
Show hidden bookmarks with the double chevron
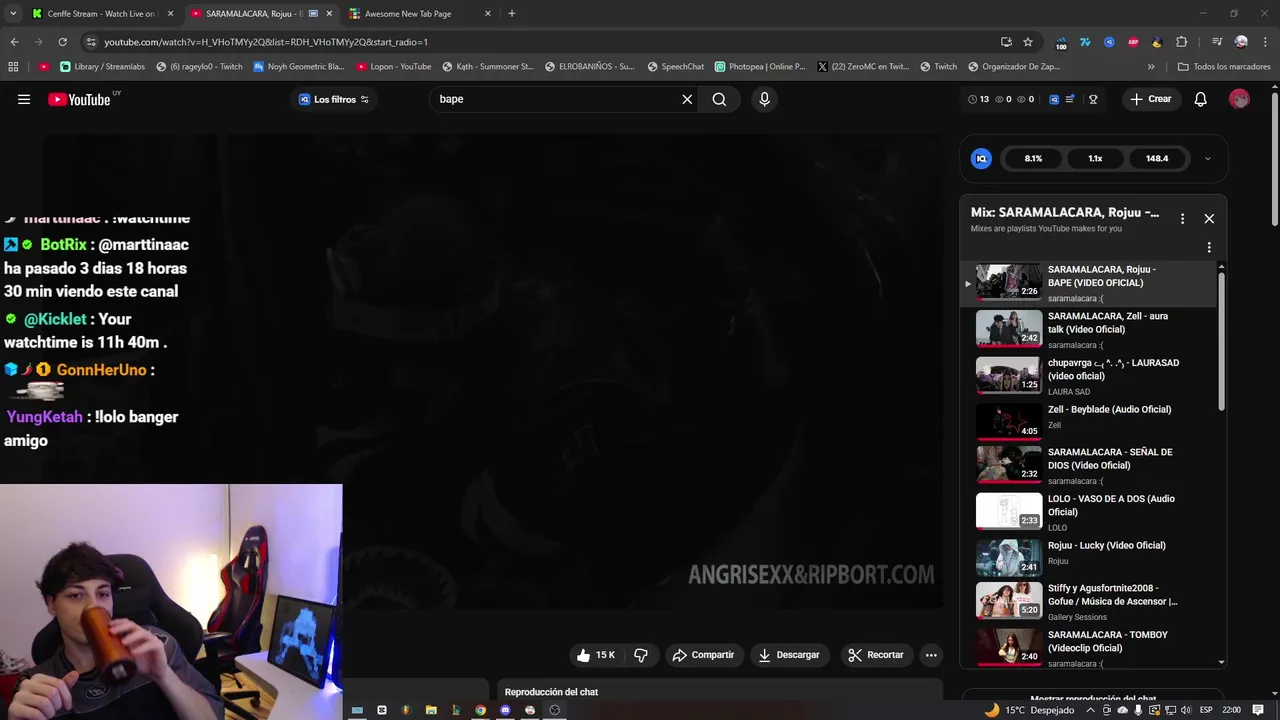1151,67
